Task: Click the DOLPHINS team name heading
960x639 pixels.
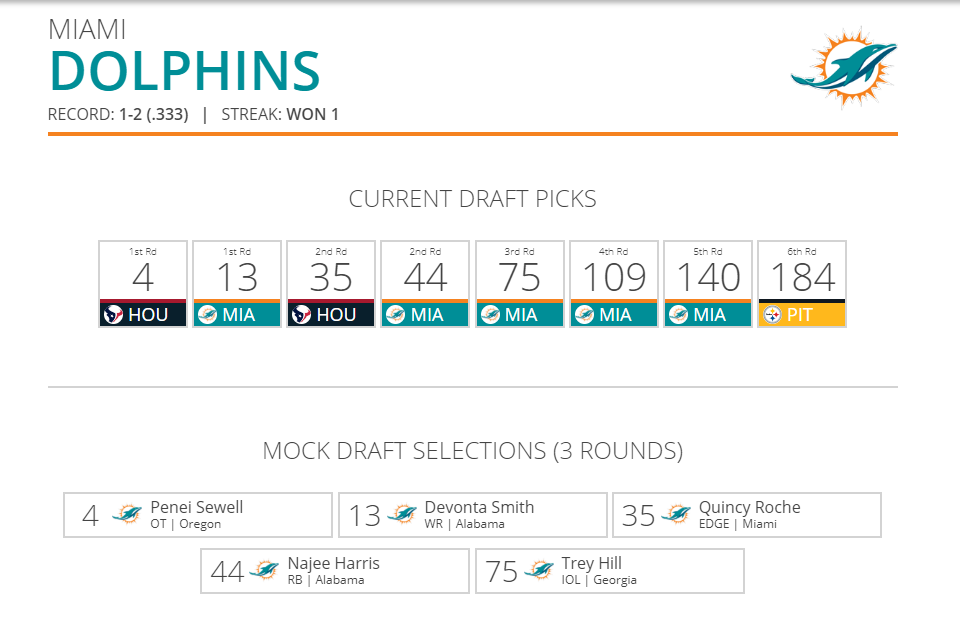Action: [x=185, y=71]
